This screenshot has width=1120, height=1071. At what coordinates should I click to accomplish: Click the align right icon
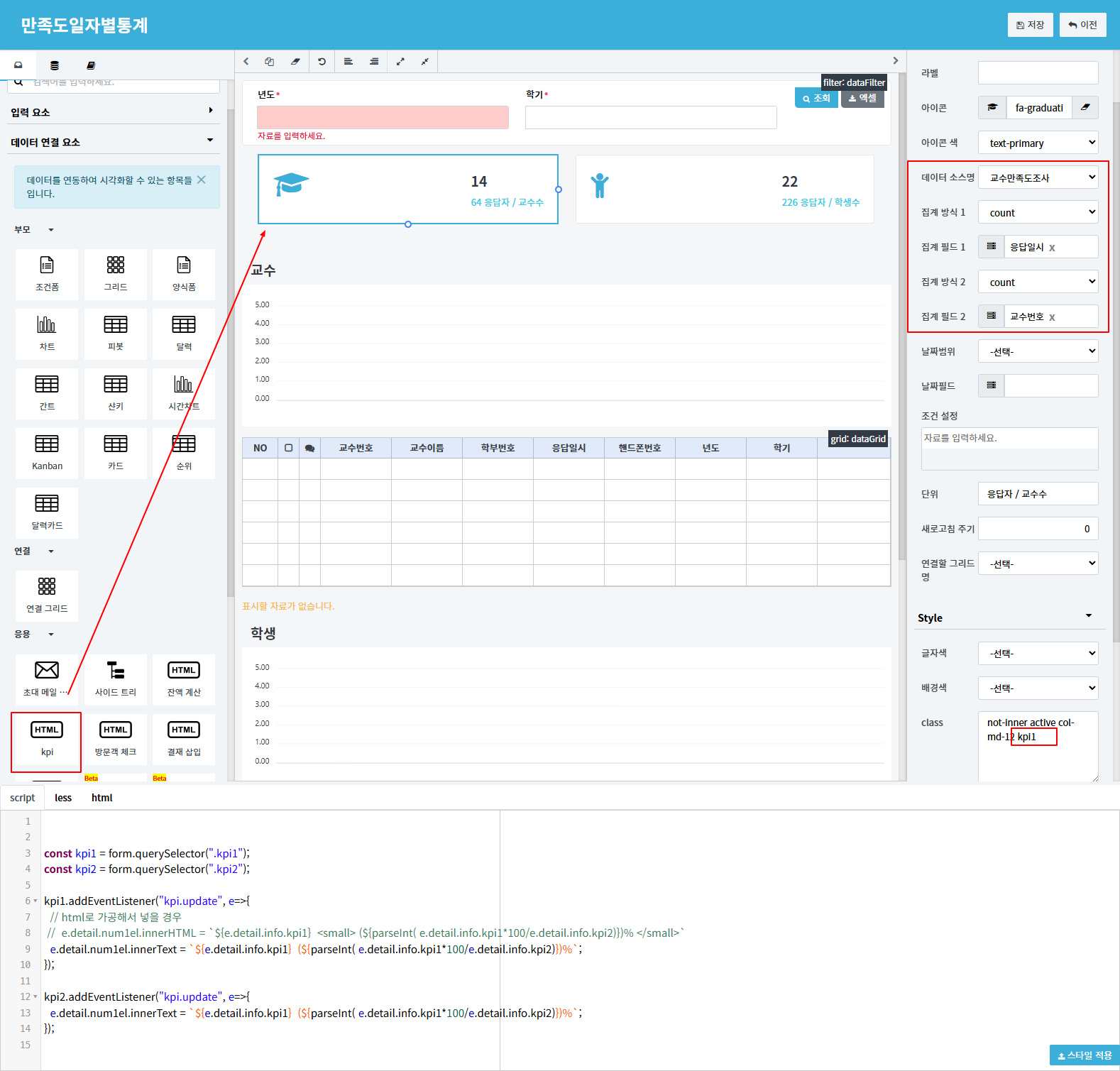pyautogui.click(x=374, y=62)
